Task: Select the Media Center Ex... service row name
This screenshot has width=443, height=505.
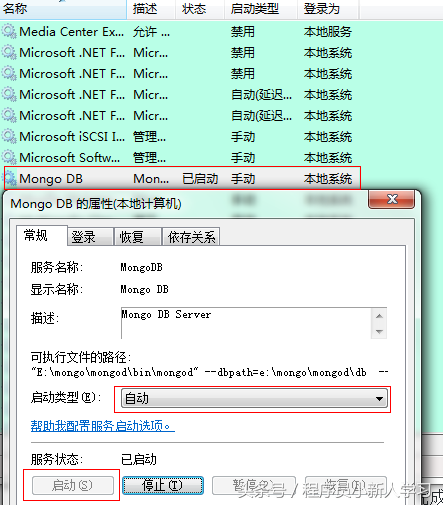Action: [72, 32]
